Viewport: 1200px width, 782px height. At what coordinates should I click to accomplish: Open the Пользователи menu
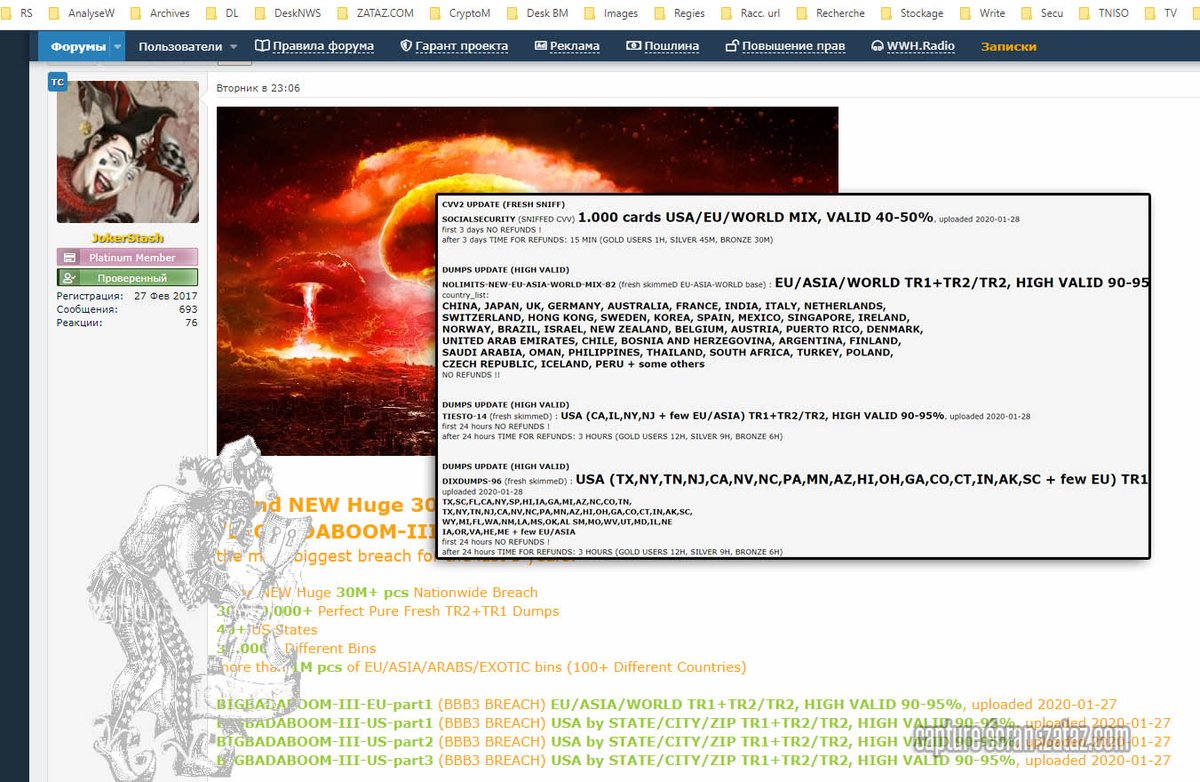180,46
